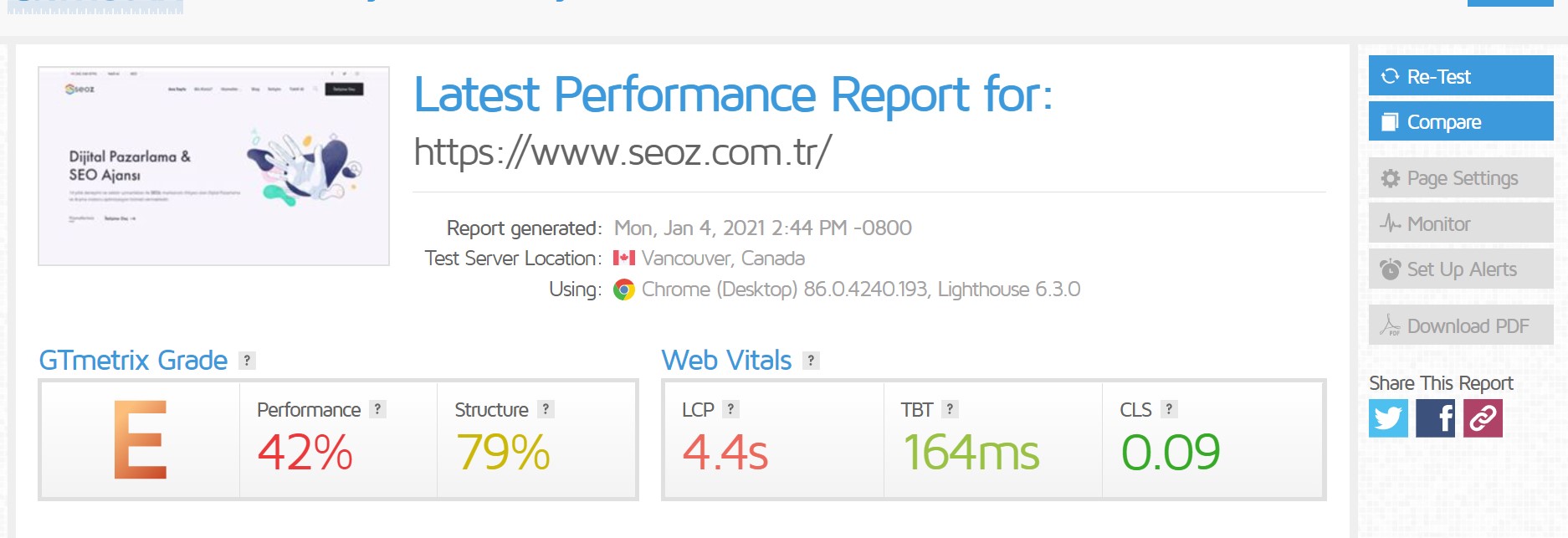The width and height of the screenshot is (1568, 538).
Task: Open Page Settings with gear icon
Action: pos(1461,178)
